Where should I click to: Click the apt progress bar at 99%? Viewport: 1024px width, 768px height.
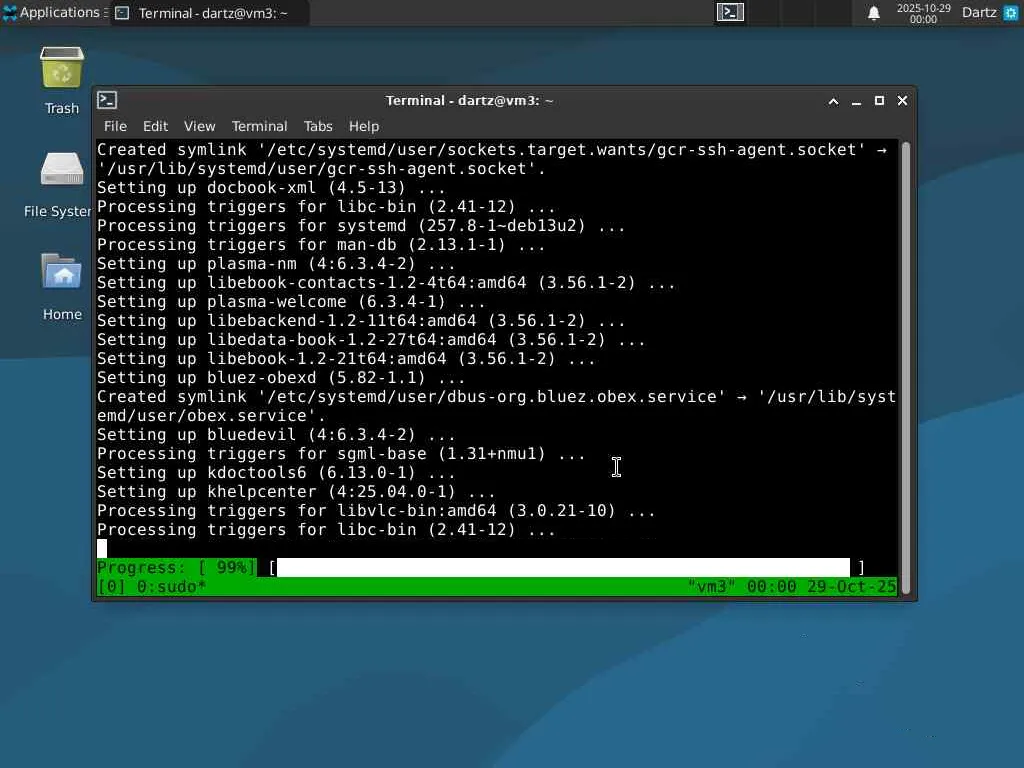tap(566, 568)
